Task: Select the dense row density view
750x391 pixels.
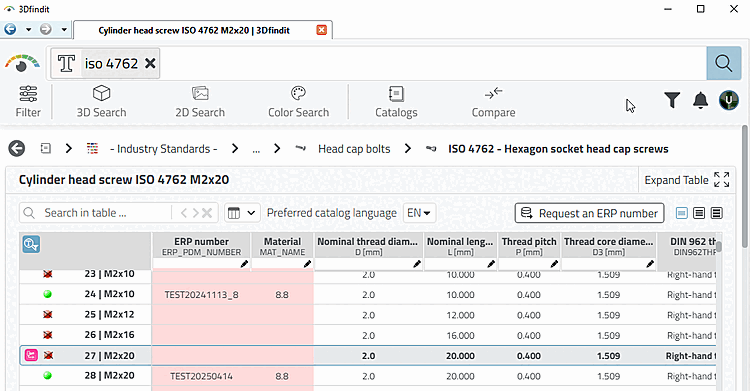Action: tap(717, 213)
